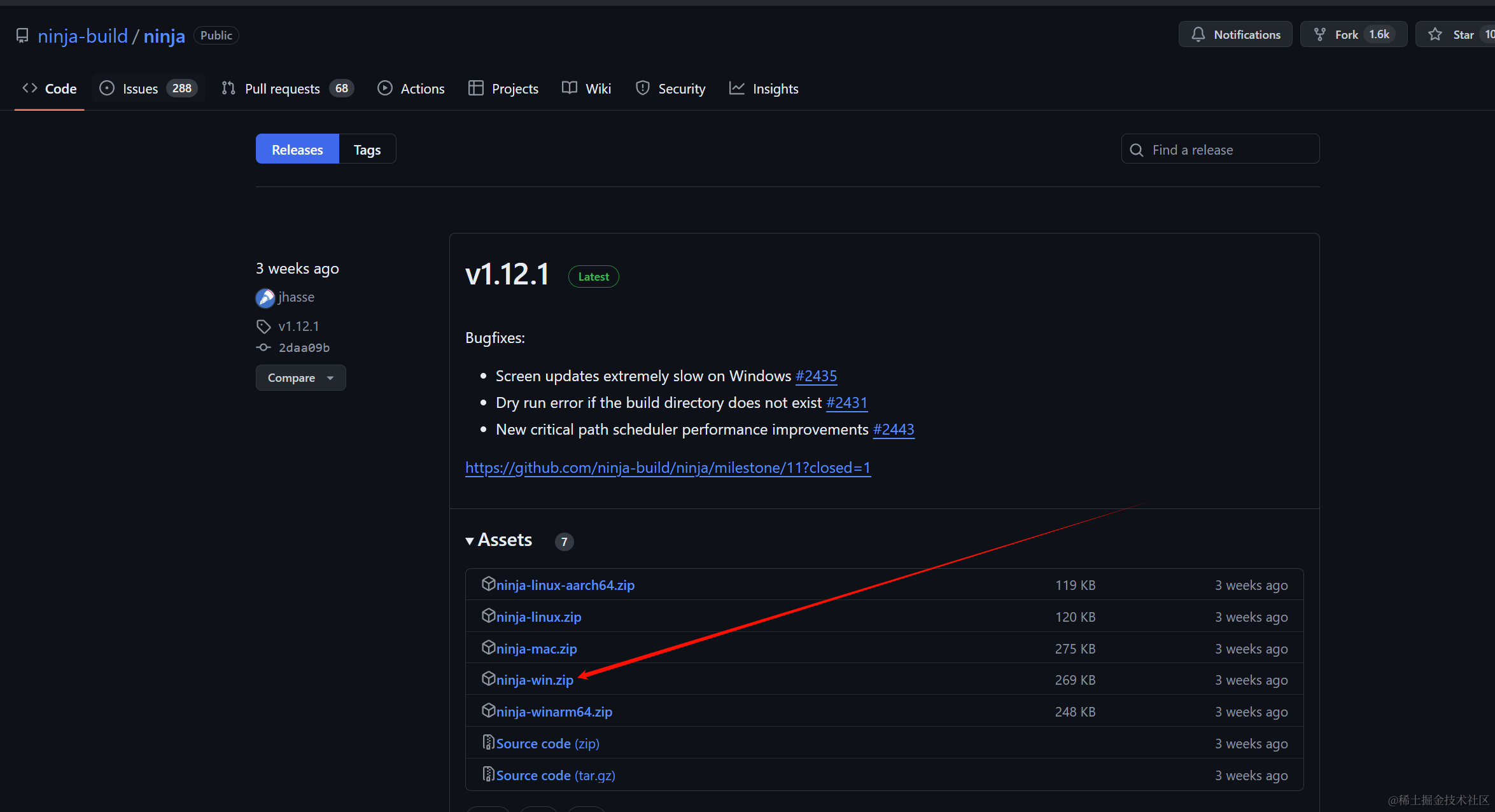Click the zip file icon for Source code (tar.gz)
This screenshot has height=812, width=1495.
pos(488,774)
